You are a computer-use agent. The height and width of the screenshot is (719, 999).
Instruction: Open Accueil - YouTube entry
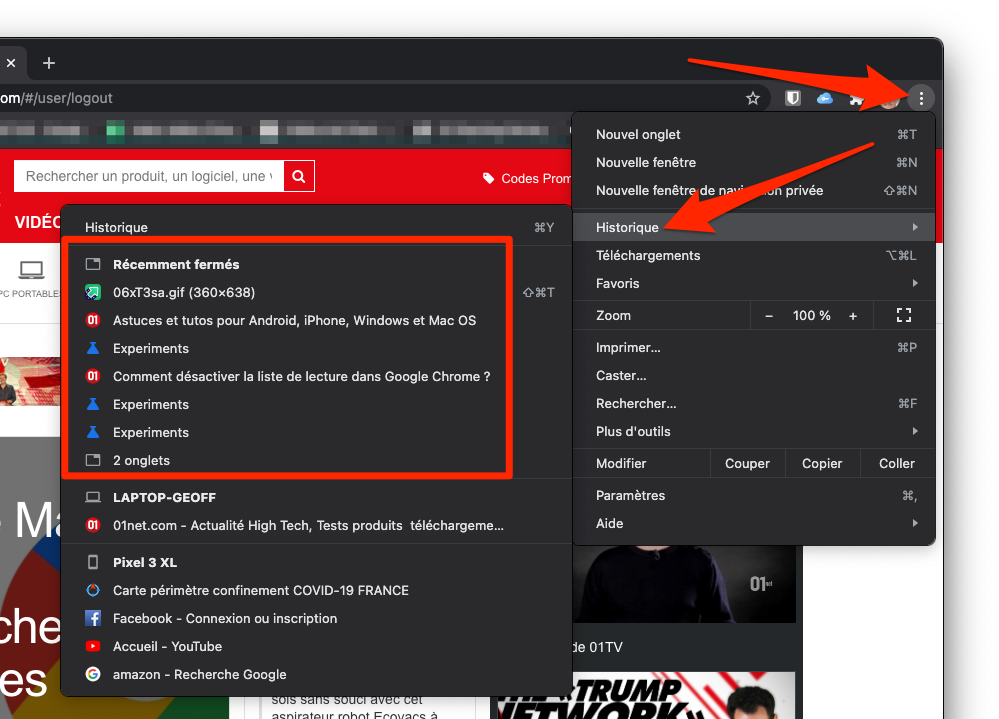[x=317, y=646]
